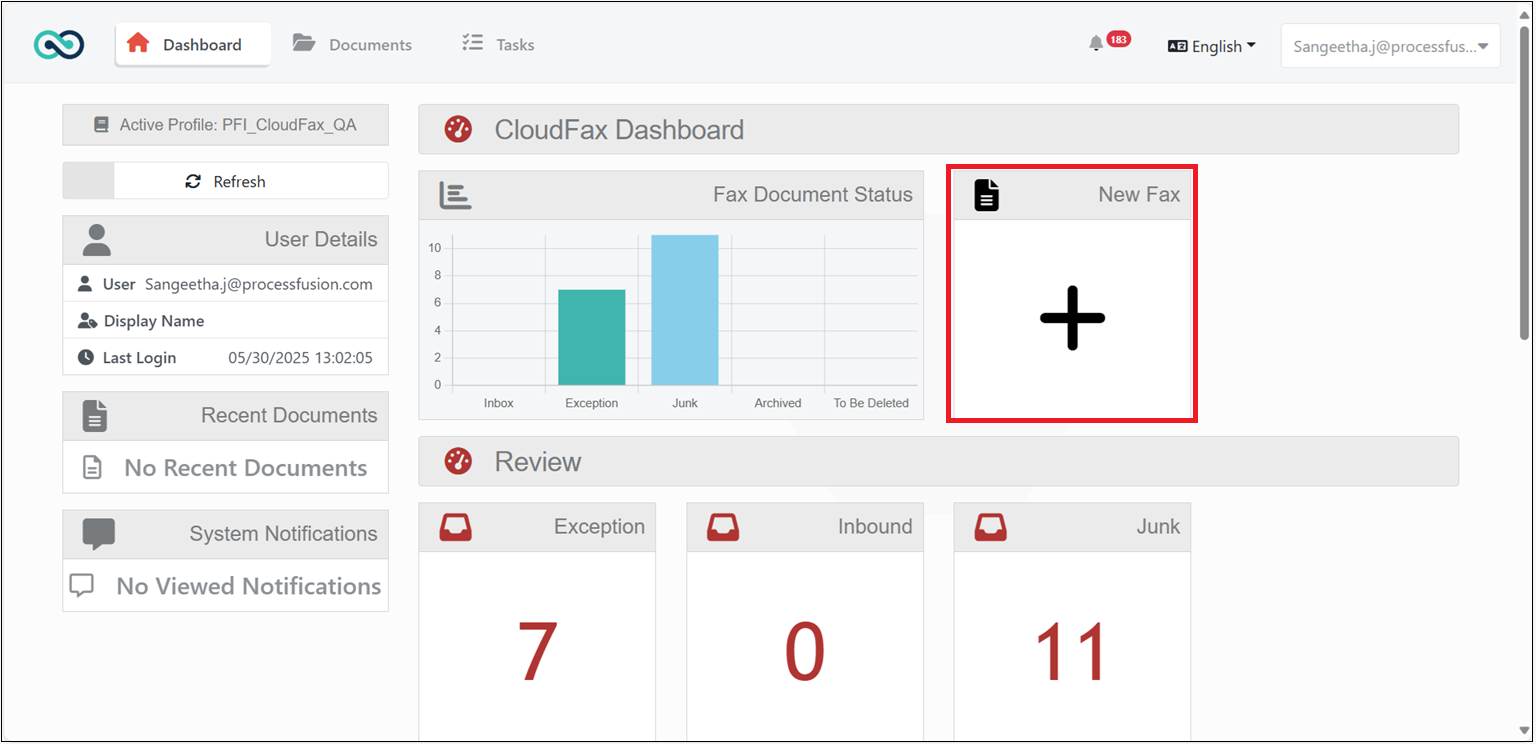Click the 183 notification badge

(x=1119, y=39)
